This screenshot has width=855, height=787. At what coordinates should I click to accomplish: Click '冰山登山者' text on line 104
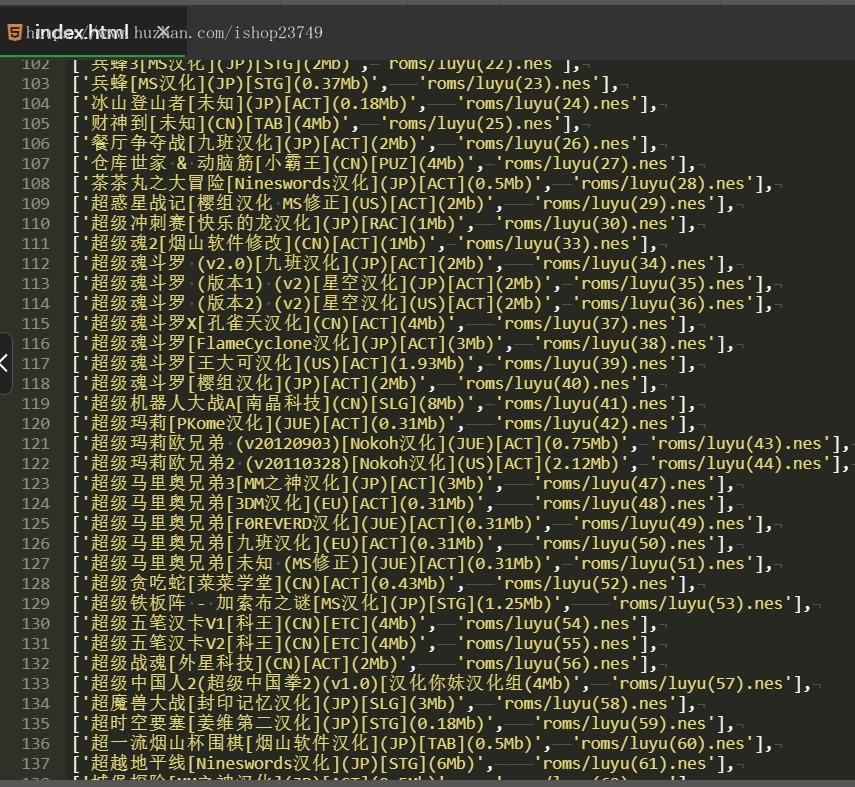point(139,104)
